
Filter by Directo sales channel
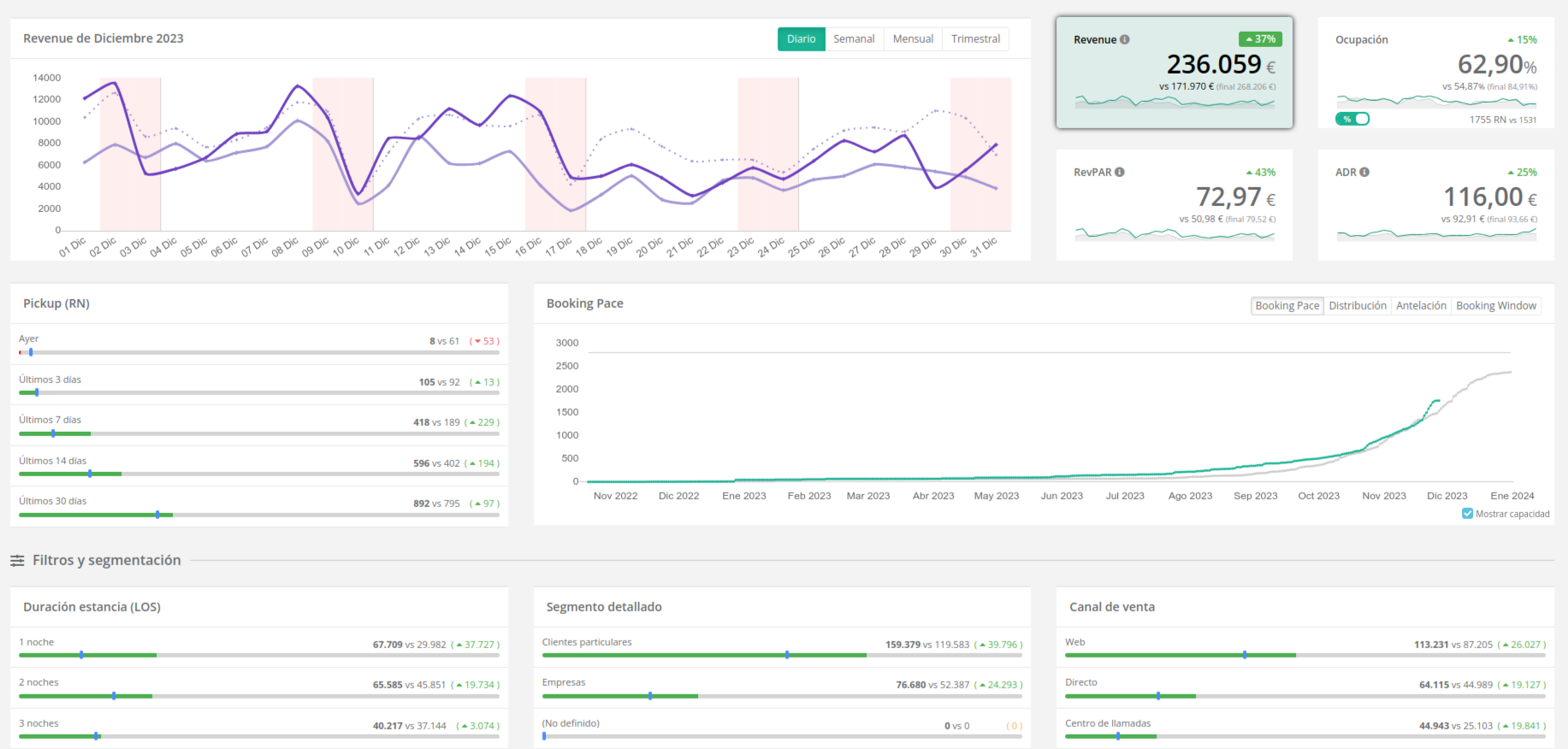[x=1305, y=688]
